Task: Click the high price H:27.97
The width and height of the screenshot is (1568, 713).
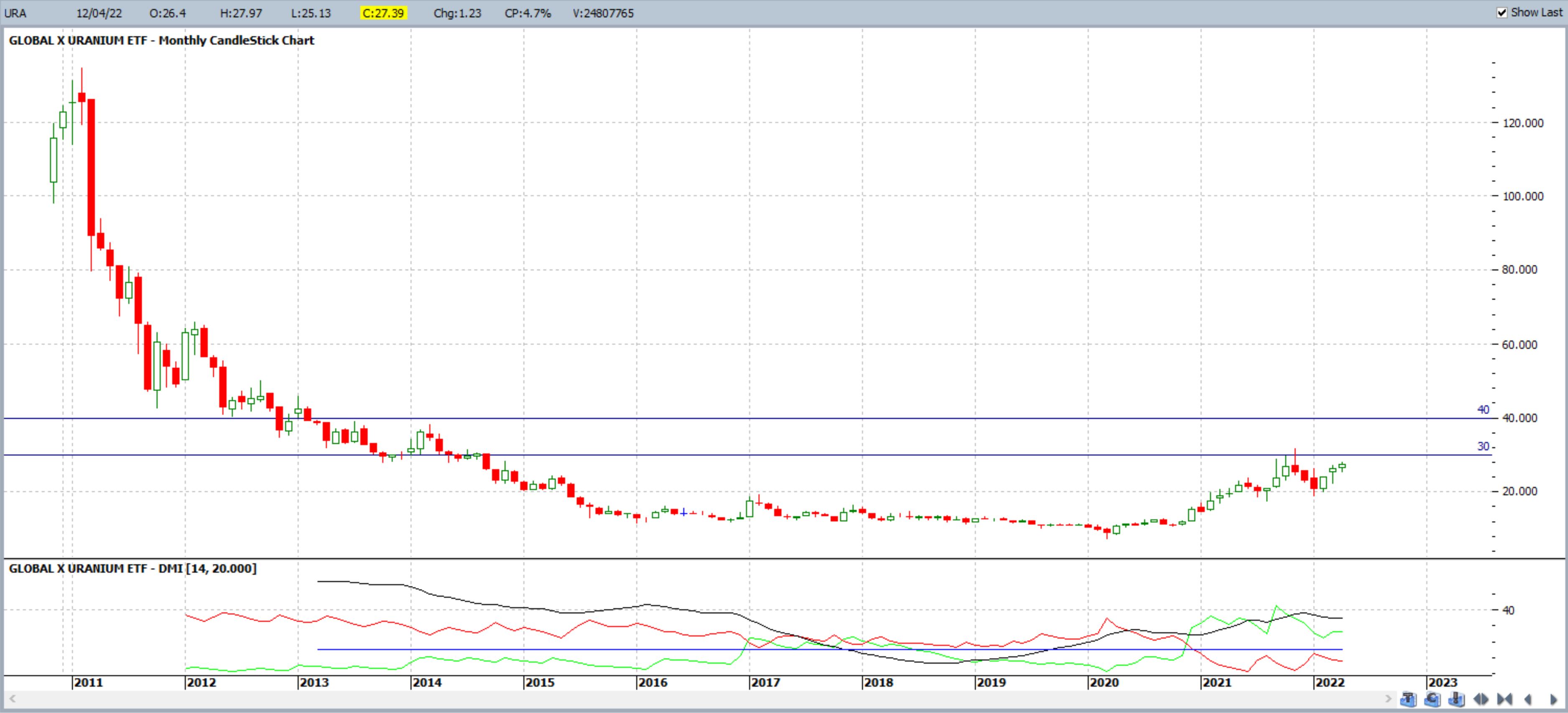Action: 241,13
